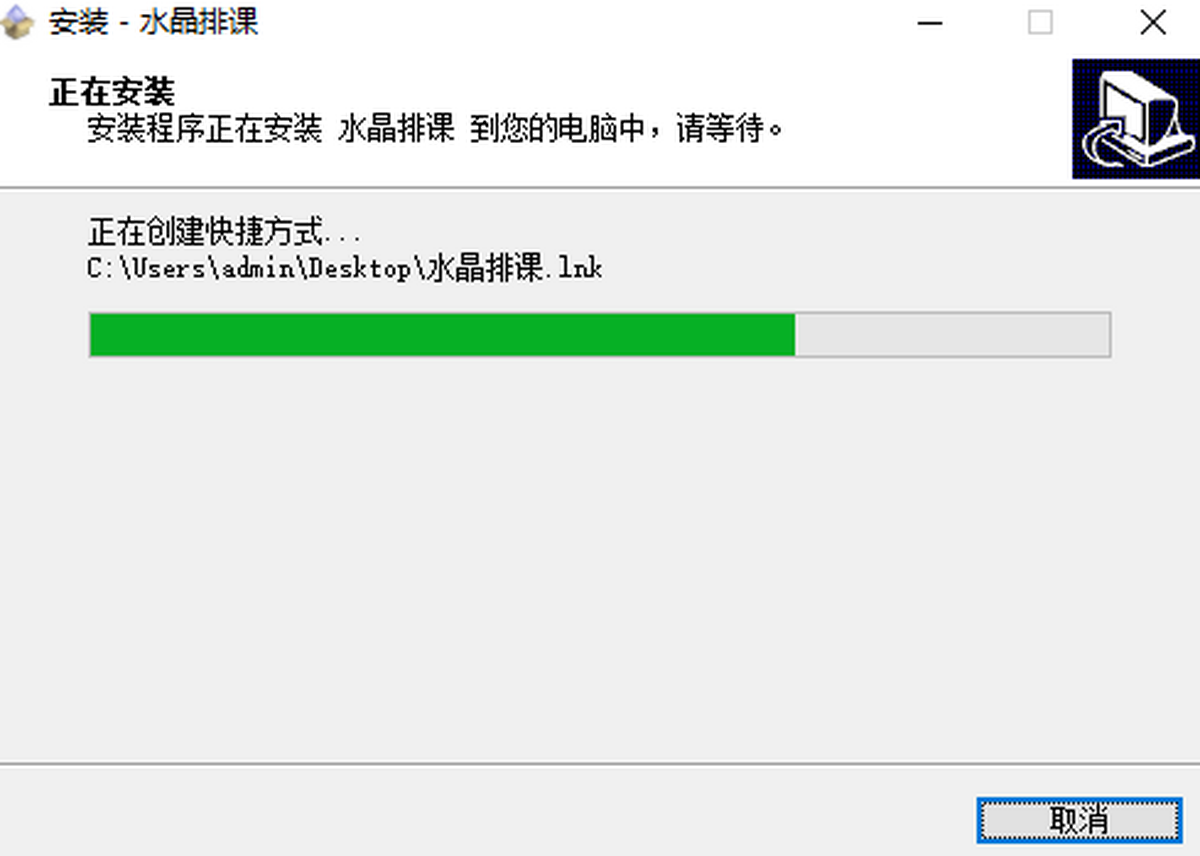Click the bold 正在安装 heading

click(112, 92)
